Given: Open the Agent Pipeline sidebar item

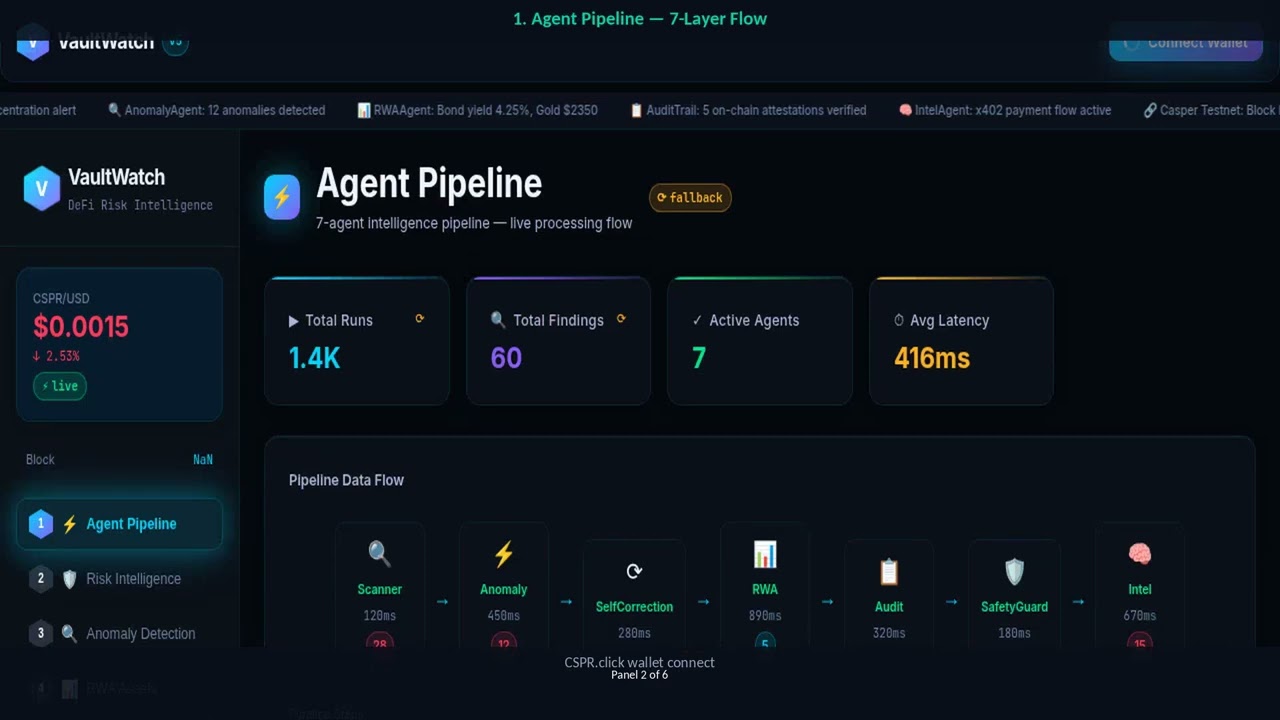Looking at the screenshot, I should point(119,524).
